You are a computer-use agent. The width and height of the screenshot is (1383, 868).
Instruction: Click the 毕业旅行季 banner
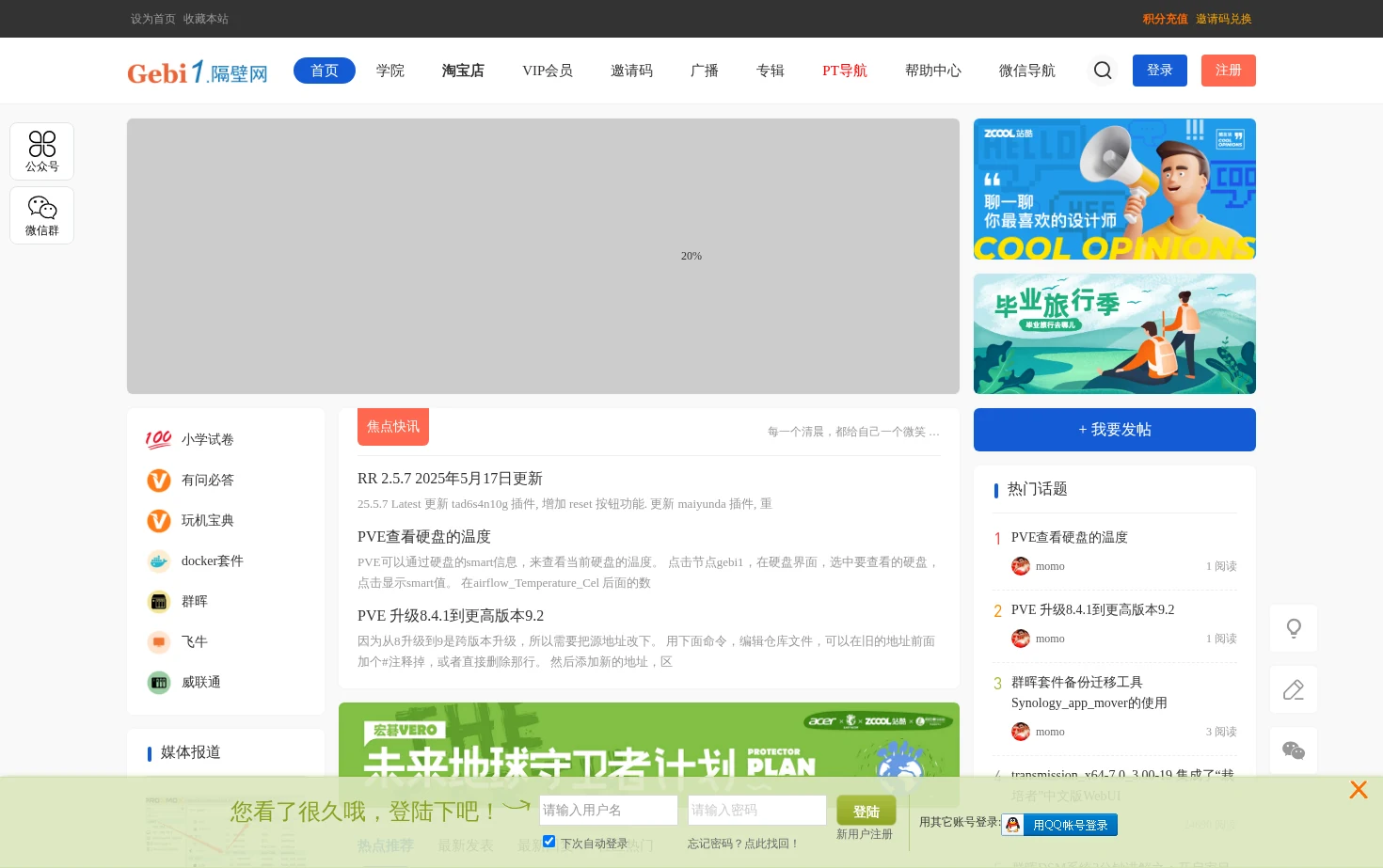point(1115,334)
